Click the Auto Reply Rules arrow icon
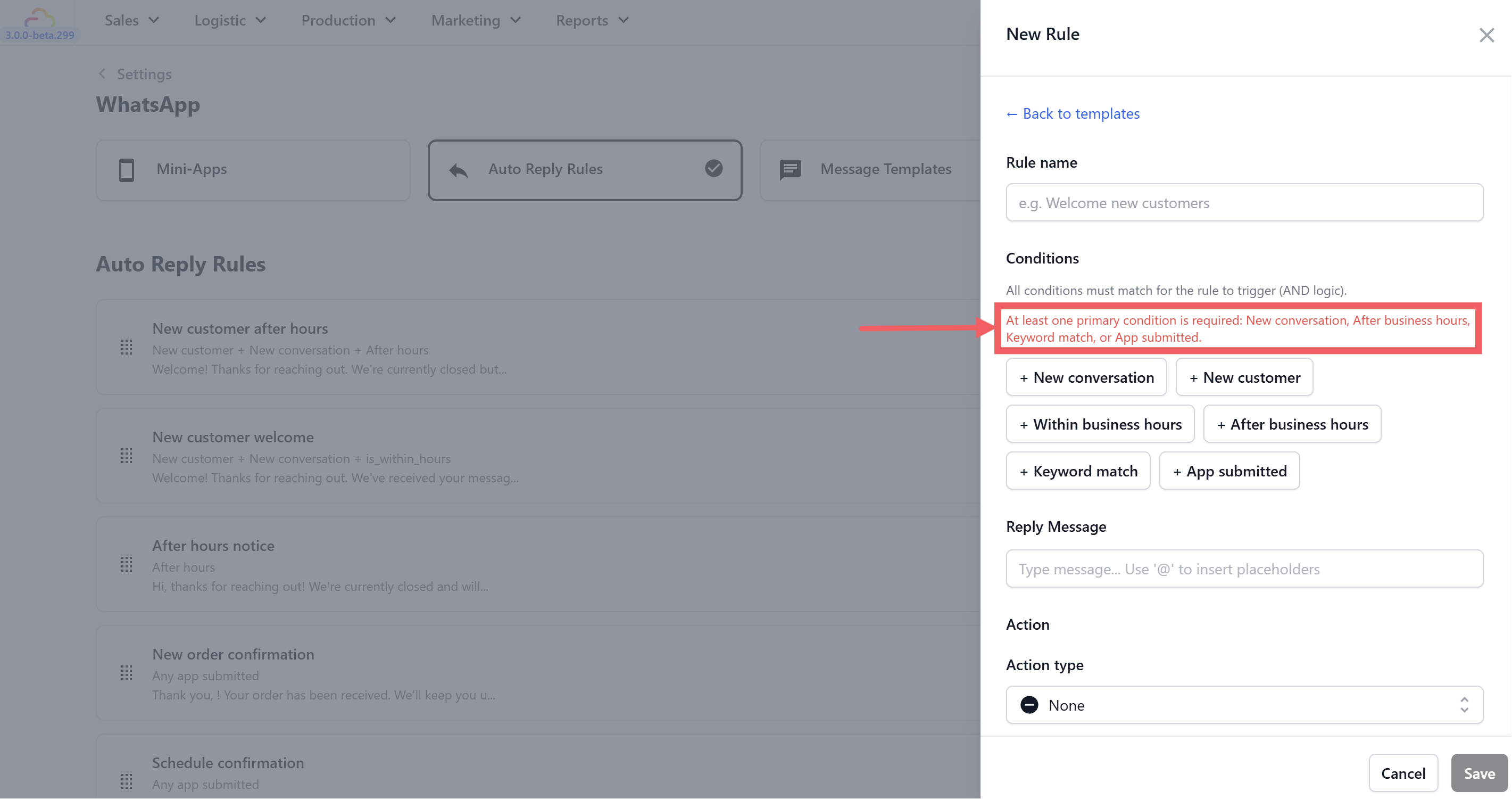The image size is (1512, 799). (459, 170)
